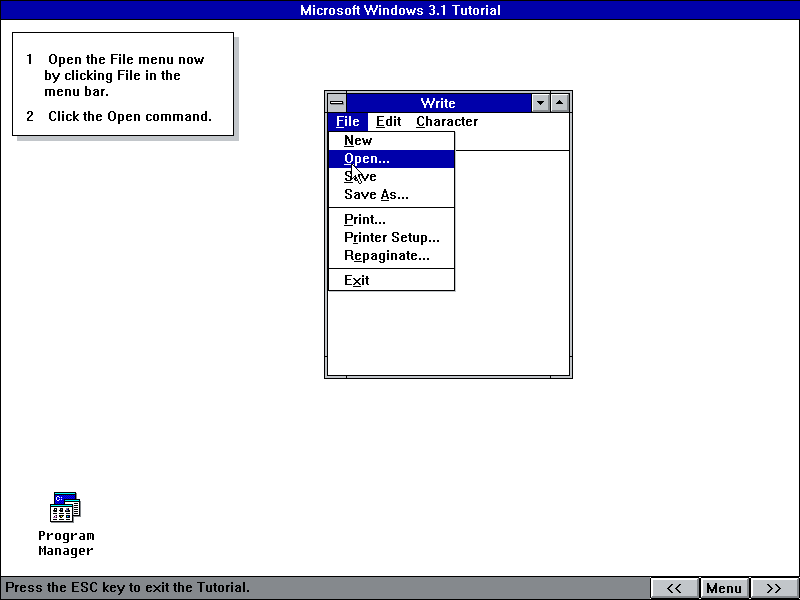The image size is (800, 600).
Task: Click File in the Write menu bar
Action: point(348,121)
